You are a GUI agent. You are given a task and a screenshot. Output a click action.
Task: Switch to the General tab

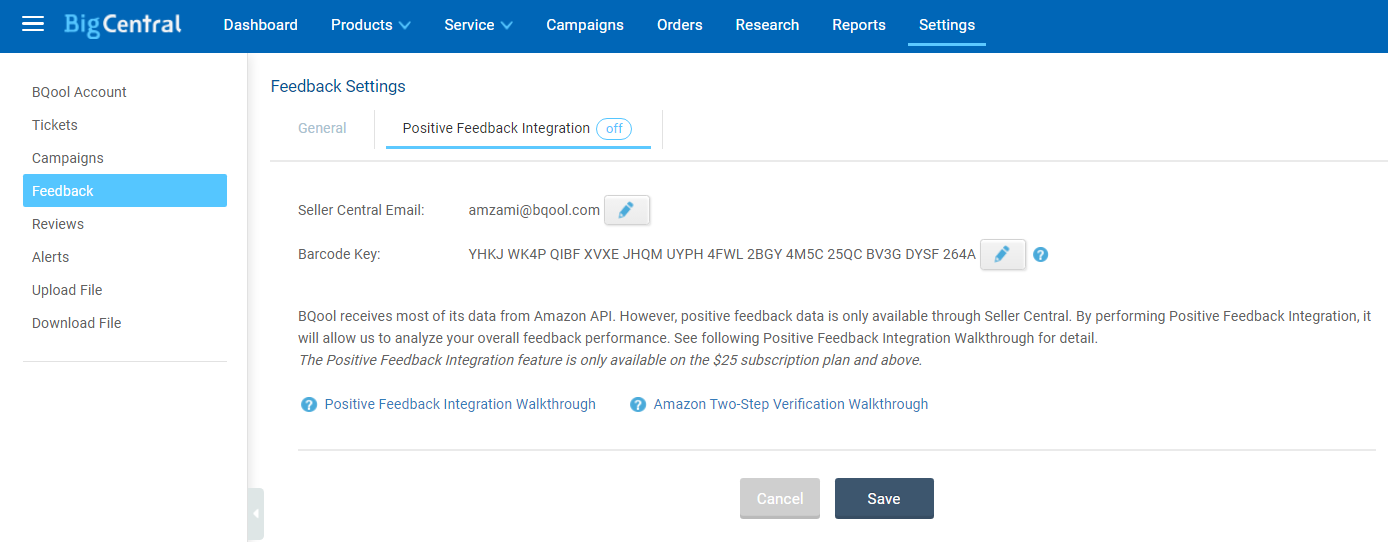coord(322,128)
